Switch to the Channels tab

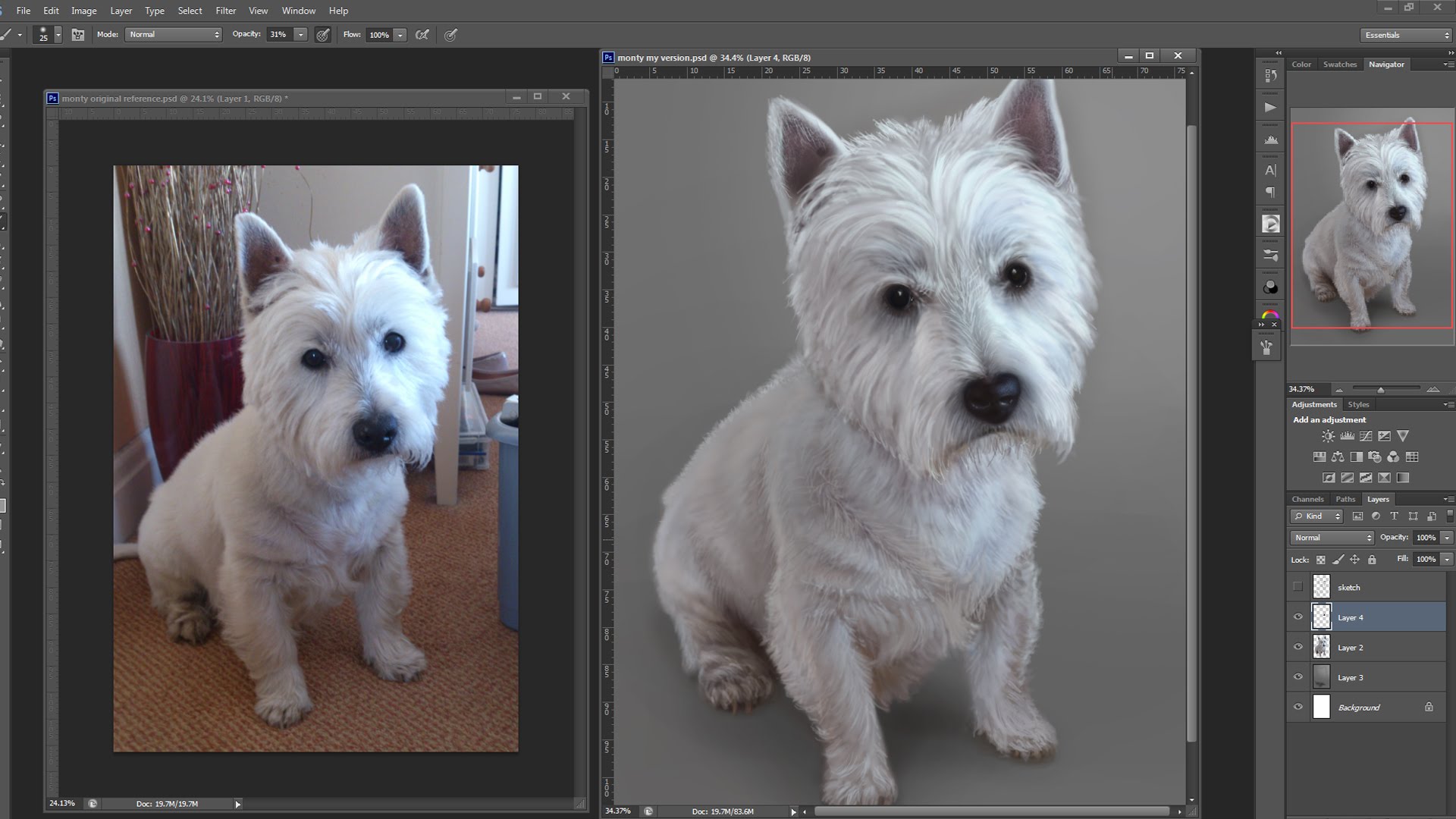click(1307, 499)
